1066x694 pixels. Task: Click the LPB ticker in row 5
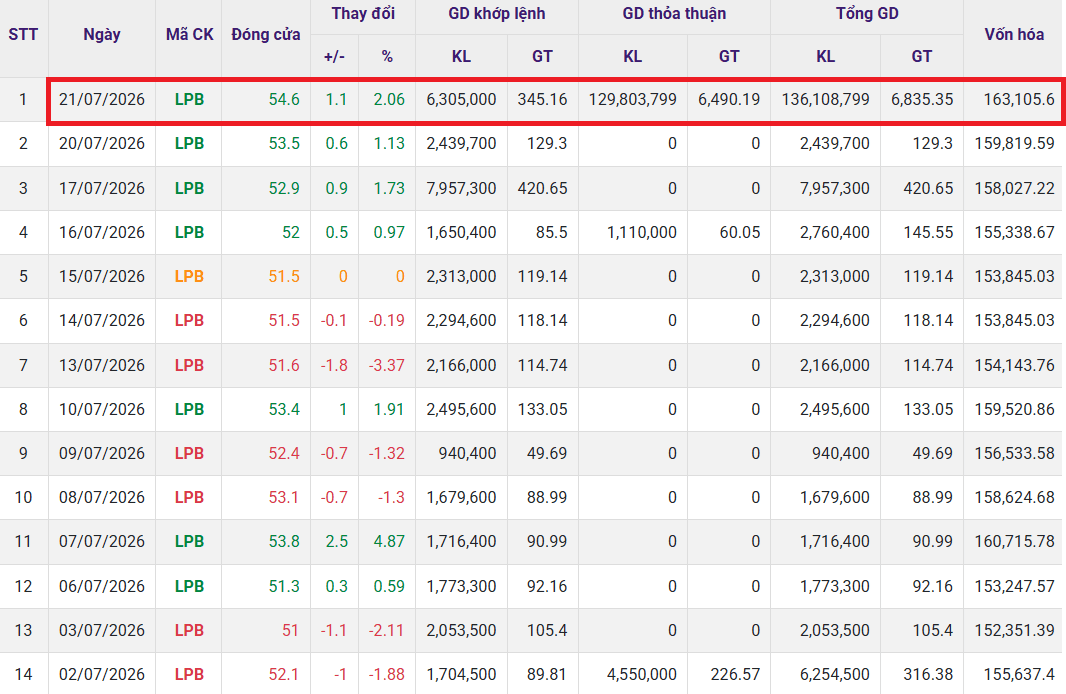[189, 276]
